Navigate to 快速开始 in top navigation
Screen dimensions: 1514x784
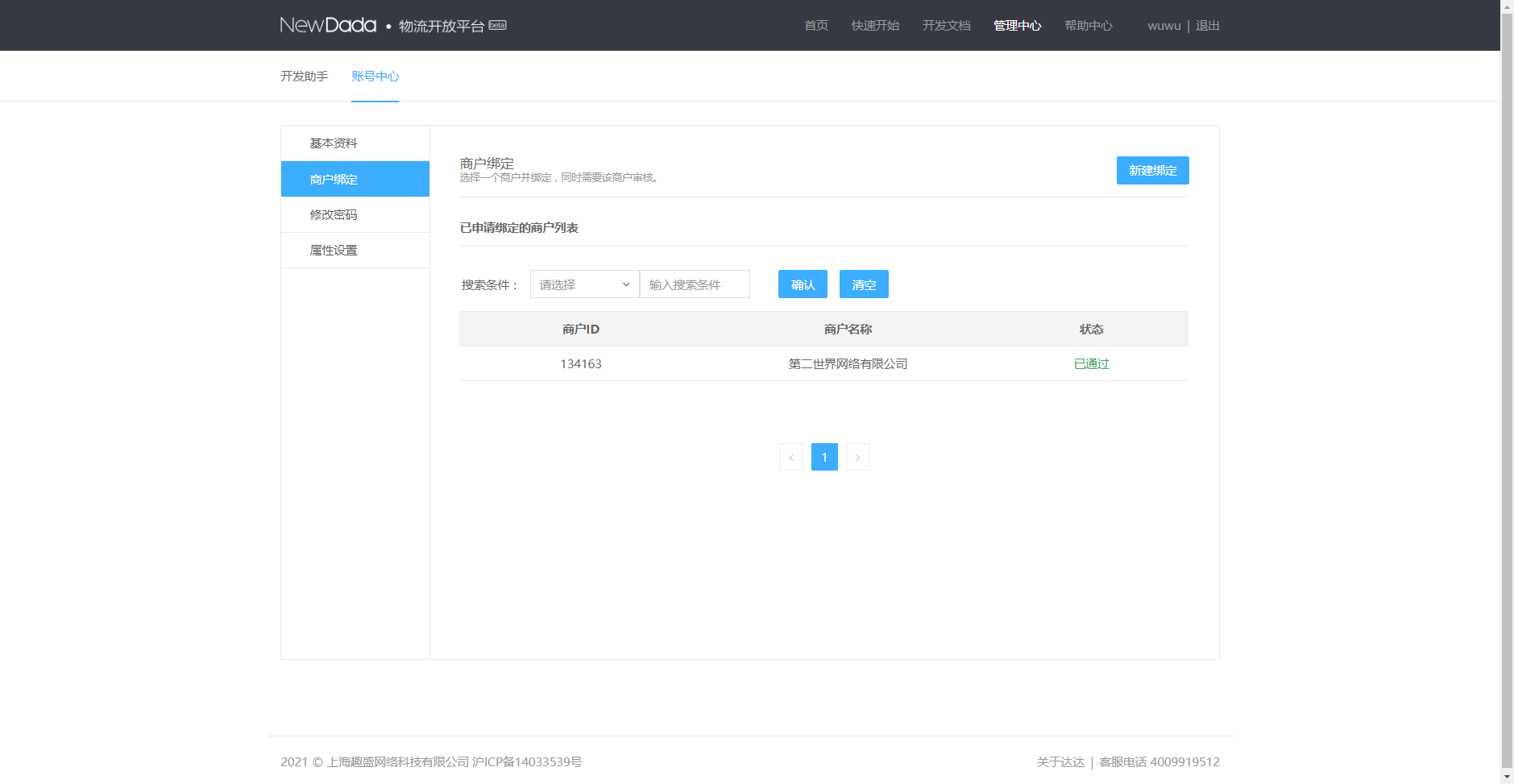tap(875, 26)
